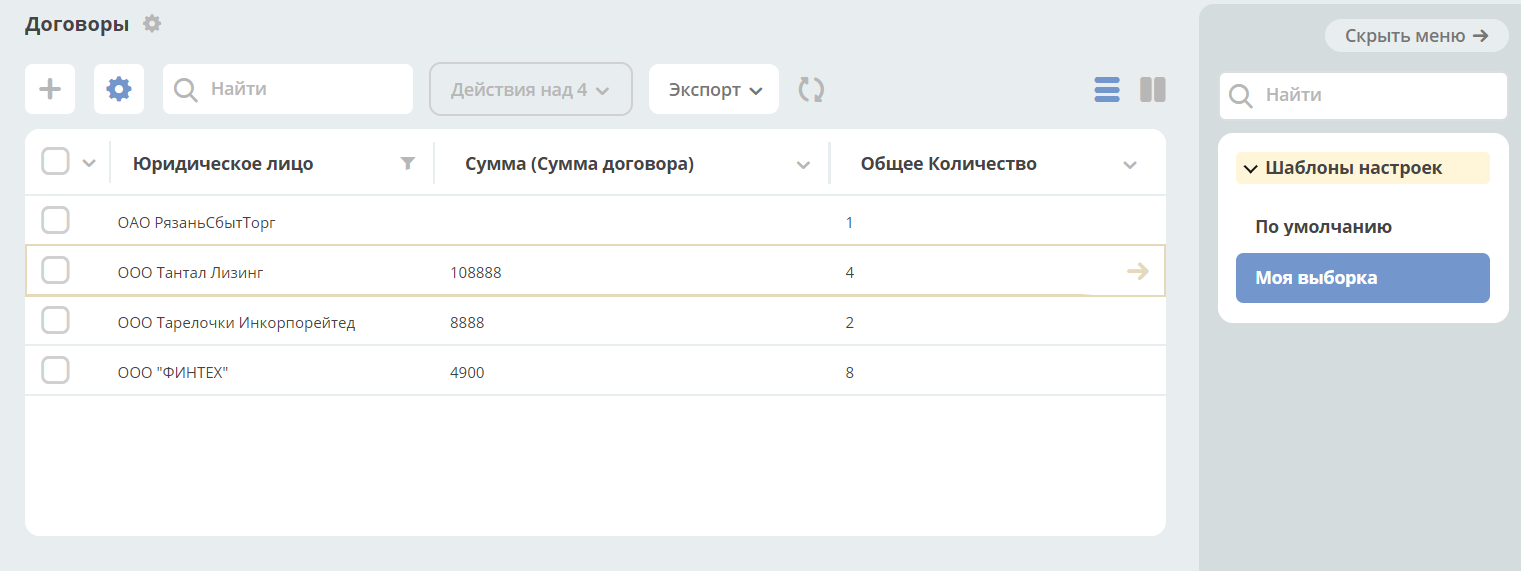Click quantity 8 in ФИНТЕХ row
The height and width of the screenshot is (571, 1521).
850,372
